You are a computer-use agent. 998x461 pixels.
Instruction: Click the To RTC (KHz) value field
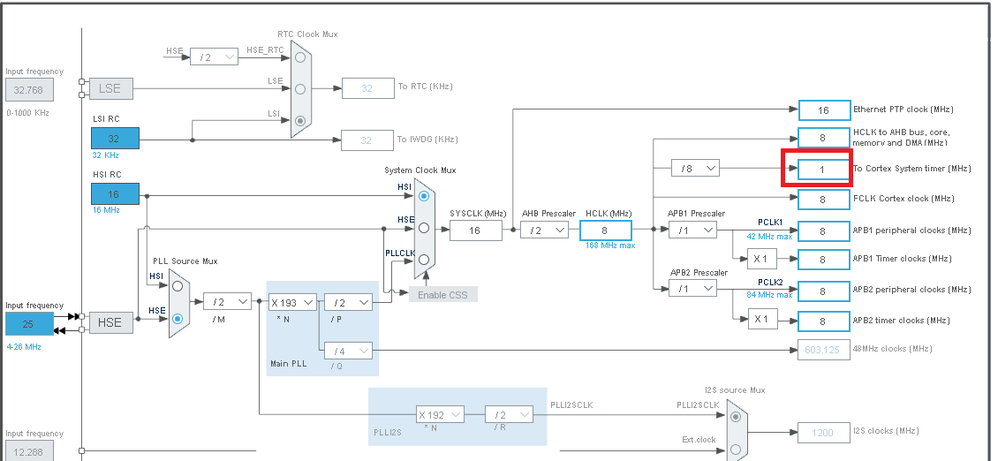pyautogui.click(x=367, y=89)
